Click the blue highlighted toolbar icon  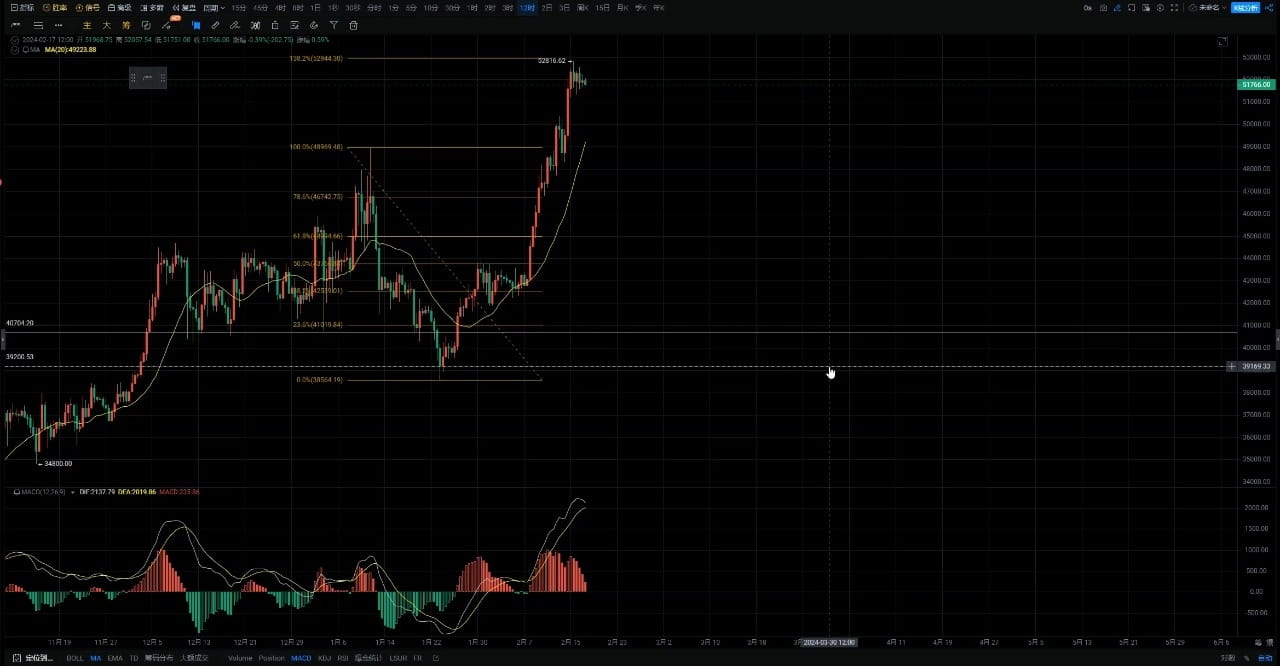click(x=196, y=25)
